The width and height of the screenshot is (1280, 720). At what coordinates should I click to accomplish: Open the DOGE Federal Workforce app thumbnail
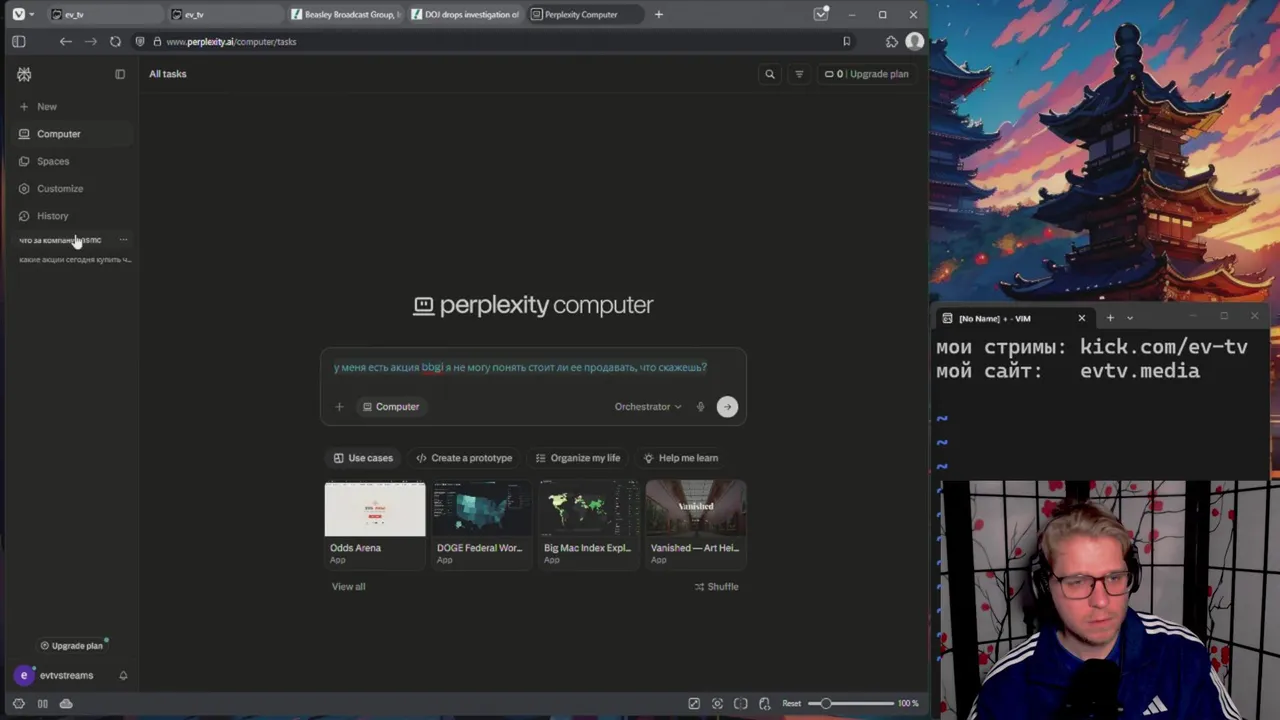(x=482, y=510)
